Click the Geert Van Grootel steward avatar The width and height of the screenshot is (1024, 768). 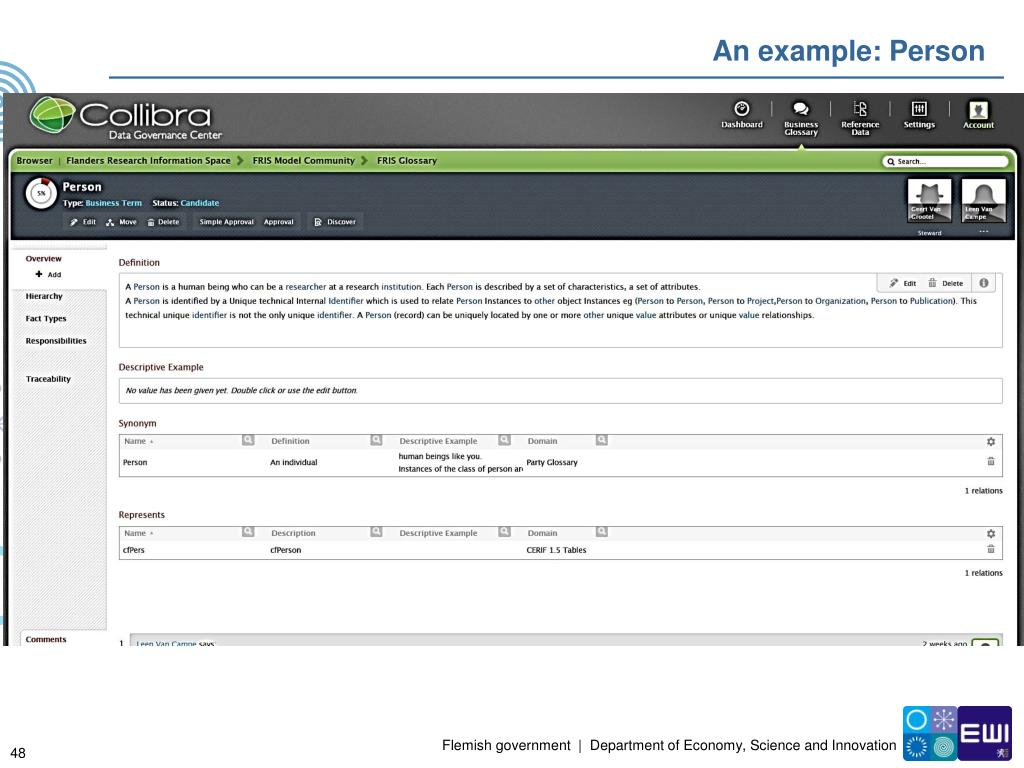click(929, 200)
